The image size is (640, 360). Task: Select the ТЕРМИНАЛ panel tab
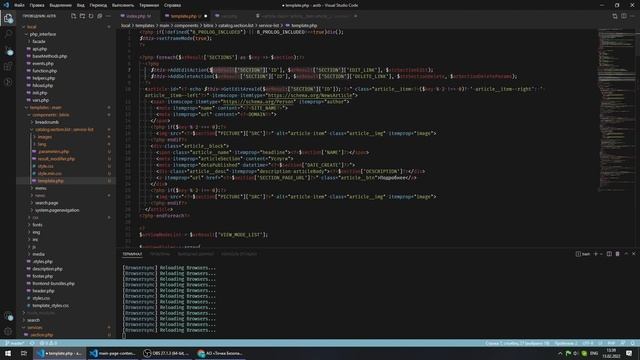[132, 254]
